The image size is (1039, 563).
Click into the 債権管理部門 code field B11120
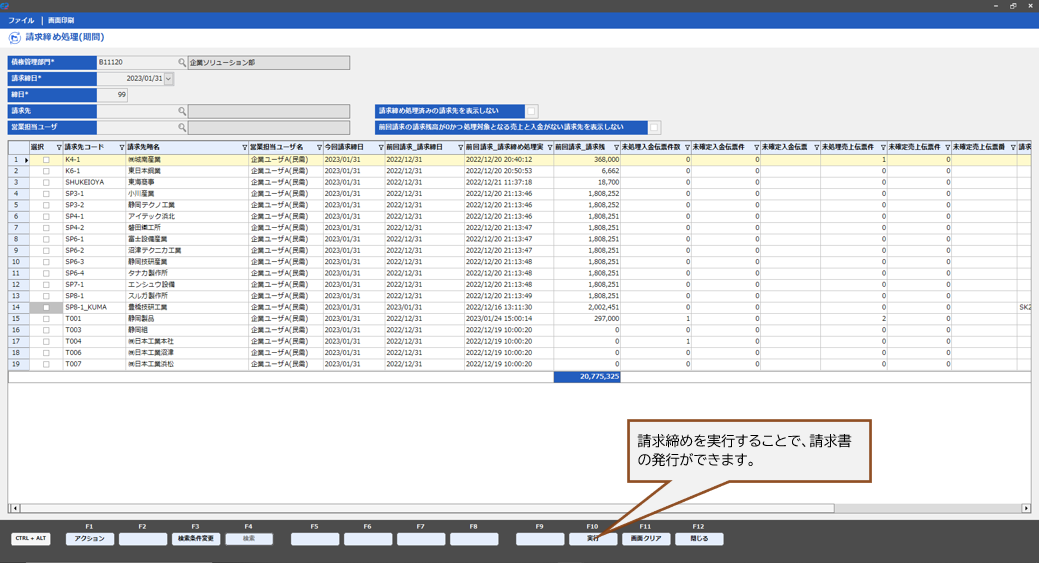tap(137, 62)
